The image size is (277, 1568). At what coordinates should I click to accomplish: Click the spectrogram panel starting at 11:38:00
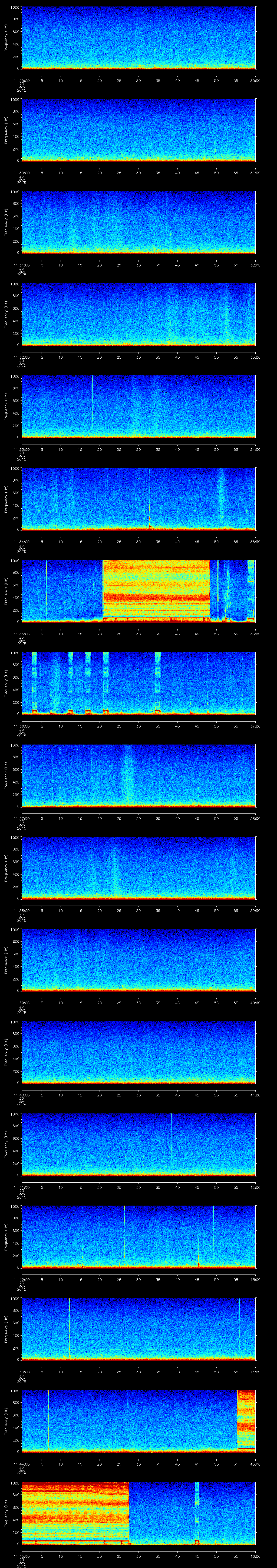click(139, 868)
